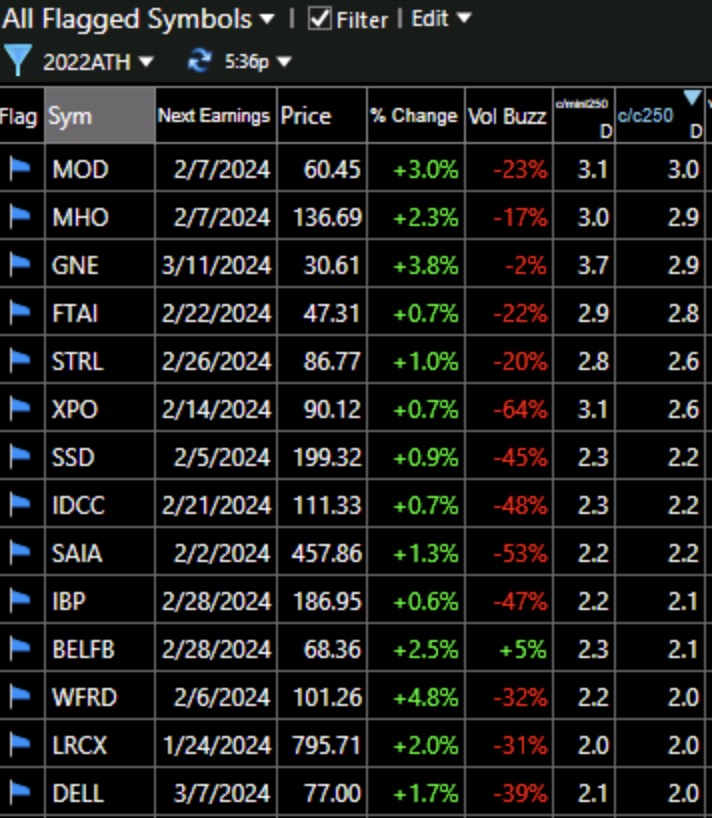Click the blue refresh arrows icon
The width and height of the screenshot is (712, 818).
pyautogui.click(x=199, y=61)
